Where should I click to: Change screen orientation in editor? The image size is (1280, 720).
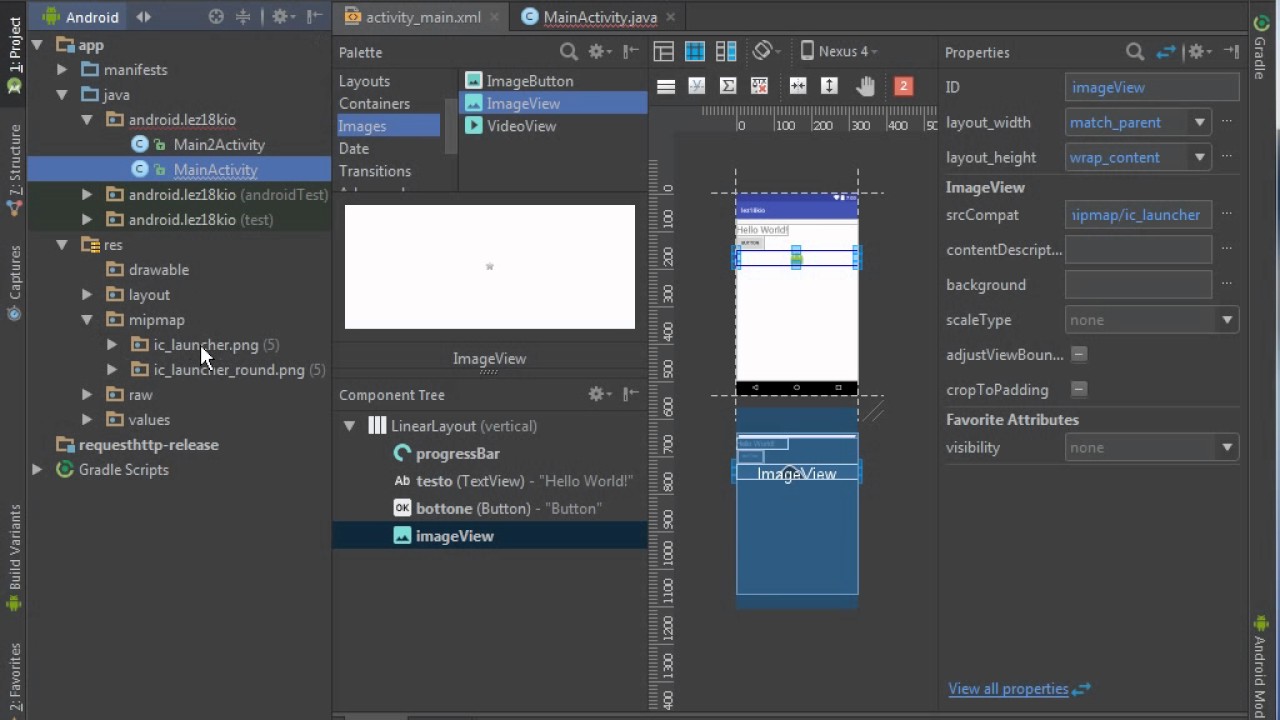(x=766, y=51)
